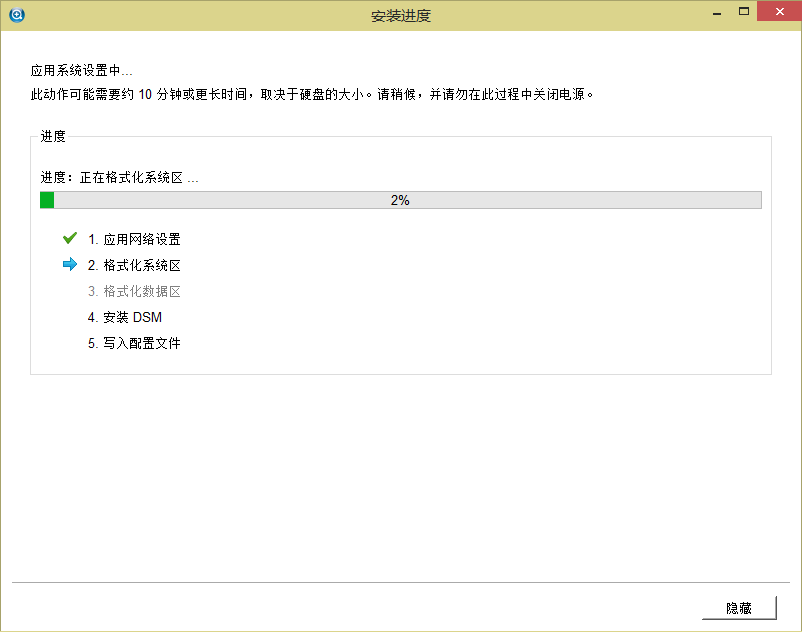Click the 进度 group box label
This screenshot has width=802, height=632.
[53, 137]
